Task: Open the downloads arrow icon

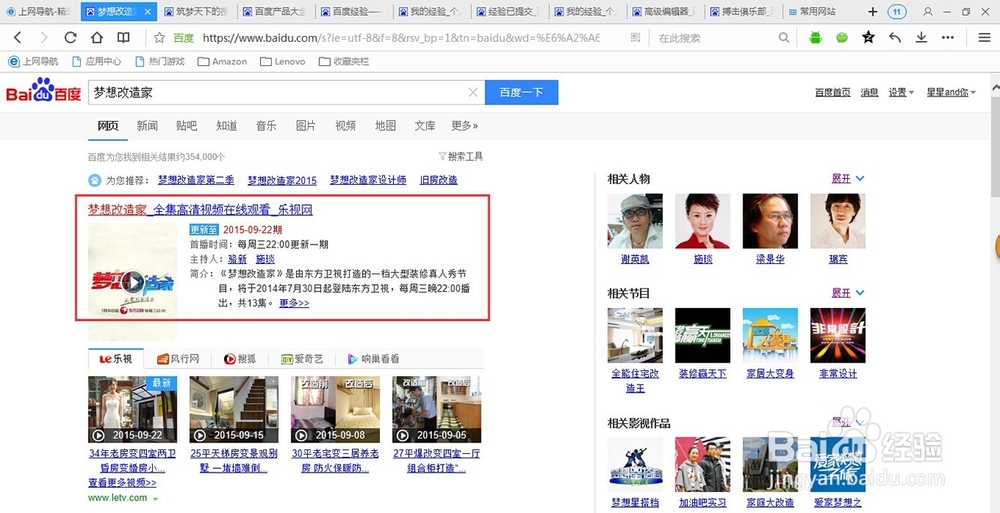Action: click(x=921, y=38)
